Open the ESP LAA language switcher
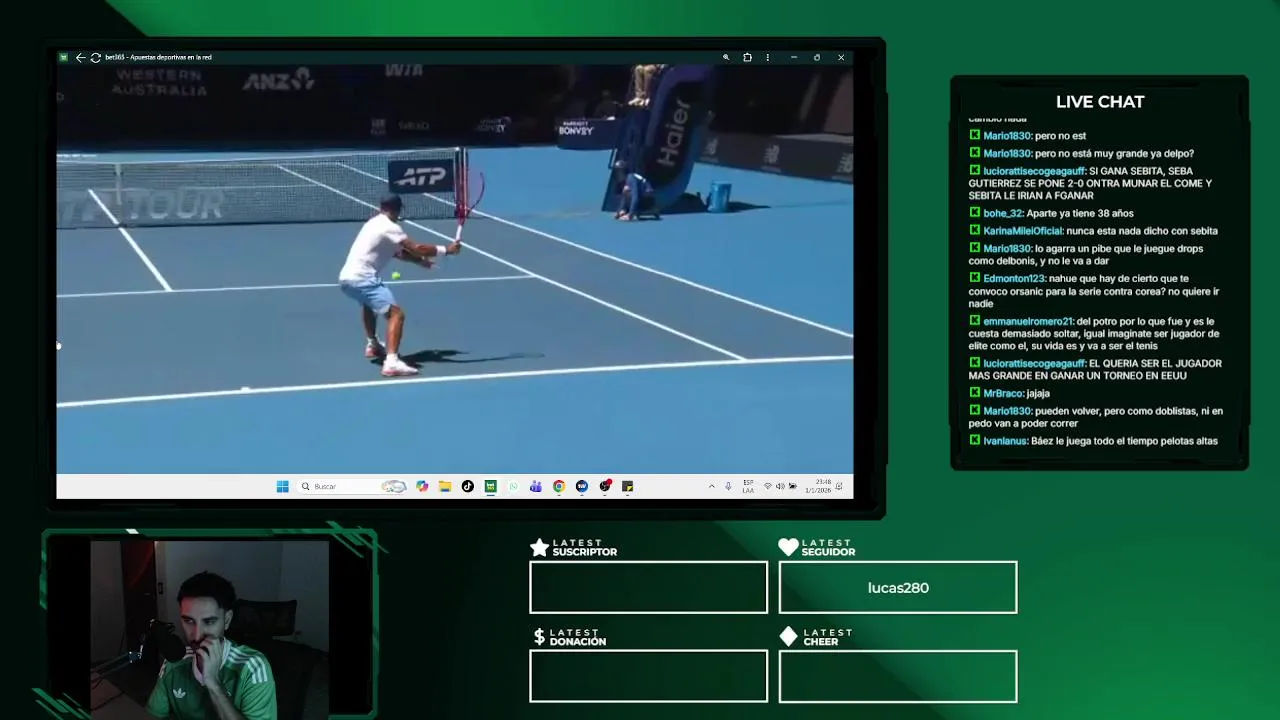The width and height of the screenshot is (1280, 720). [x=748, y=487]
